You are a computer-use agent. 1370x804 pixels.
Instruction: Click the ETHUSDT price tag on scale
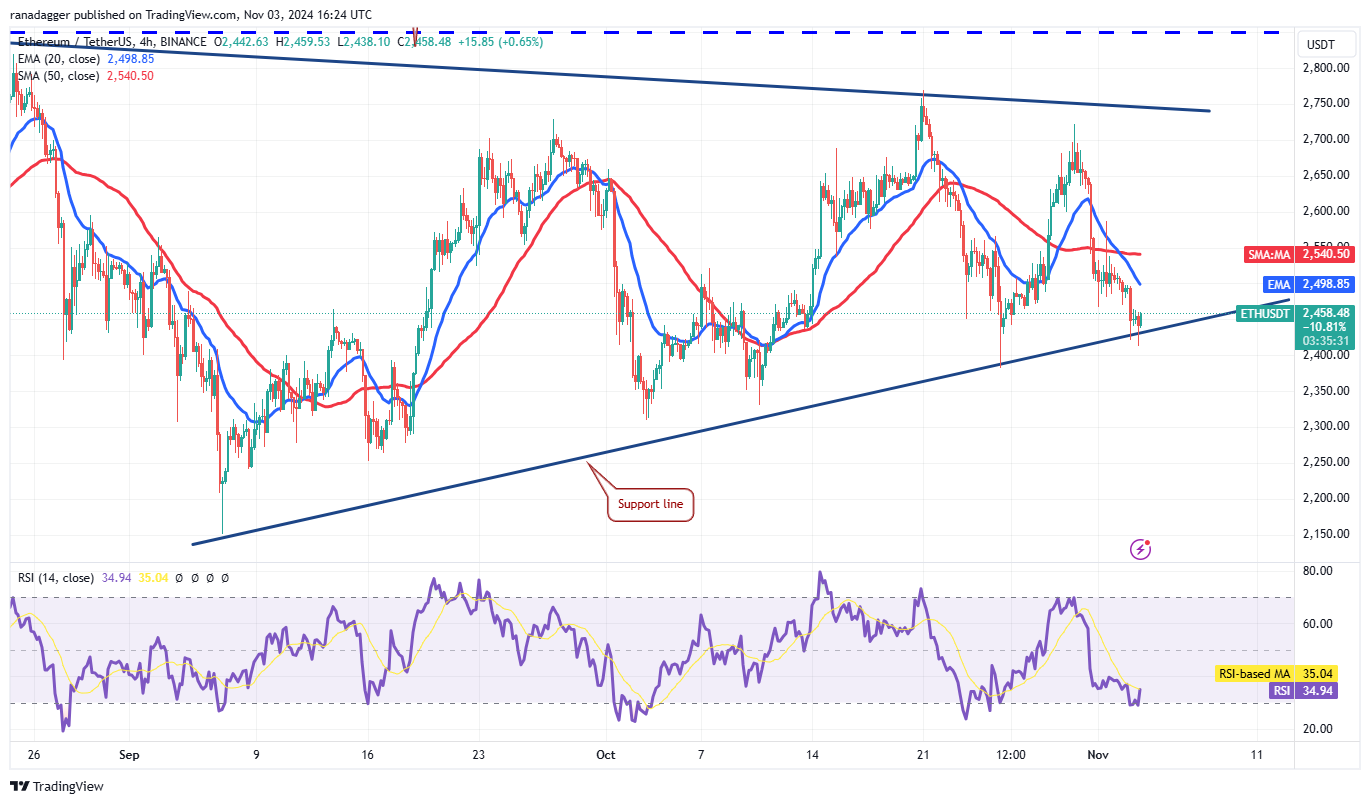tap(1263, 314)
